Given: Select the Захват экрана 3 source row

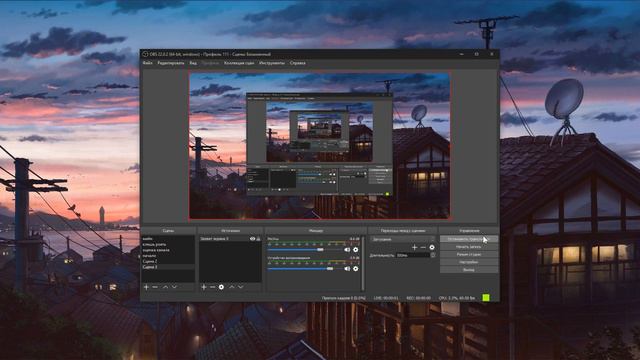Looking at the screenshot, I should click(x=230, y=239).
